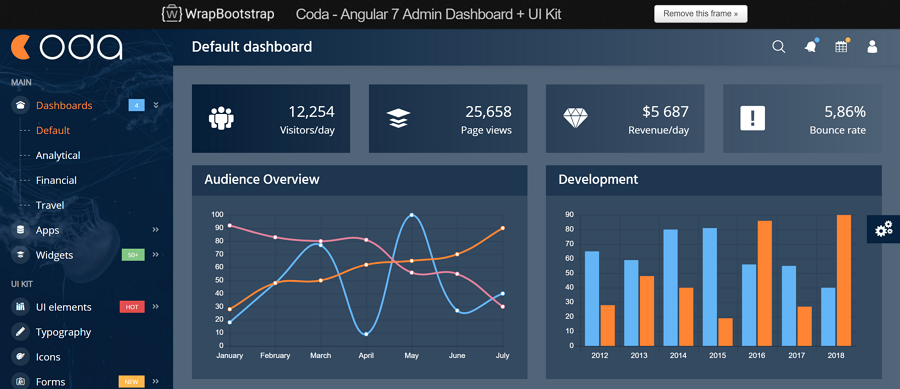Viewport: 900px width, 389px height.
Task: Open the calendar icon in header
Action: pyautogui.click(x=841, y=47)
